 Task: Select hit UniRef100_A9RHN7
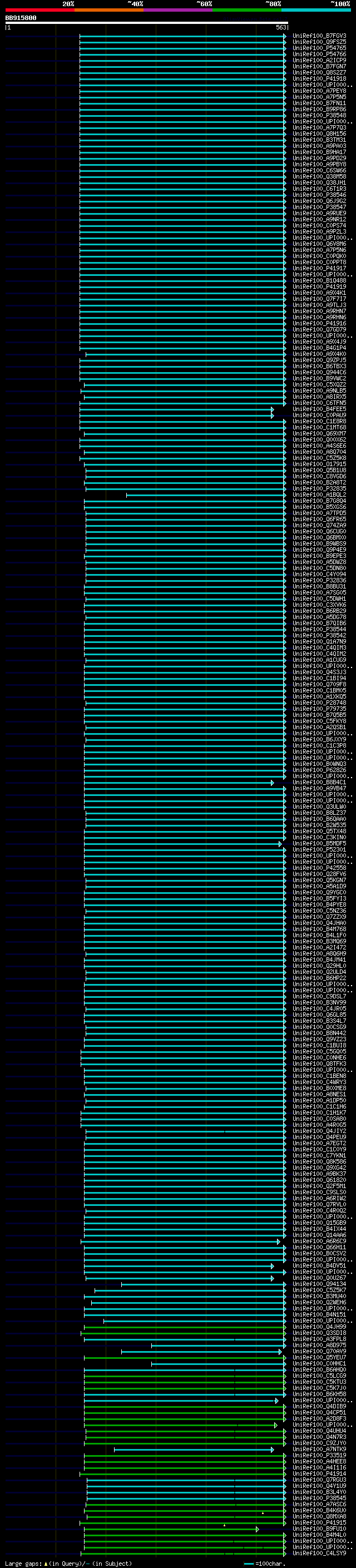[319, 311]
